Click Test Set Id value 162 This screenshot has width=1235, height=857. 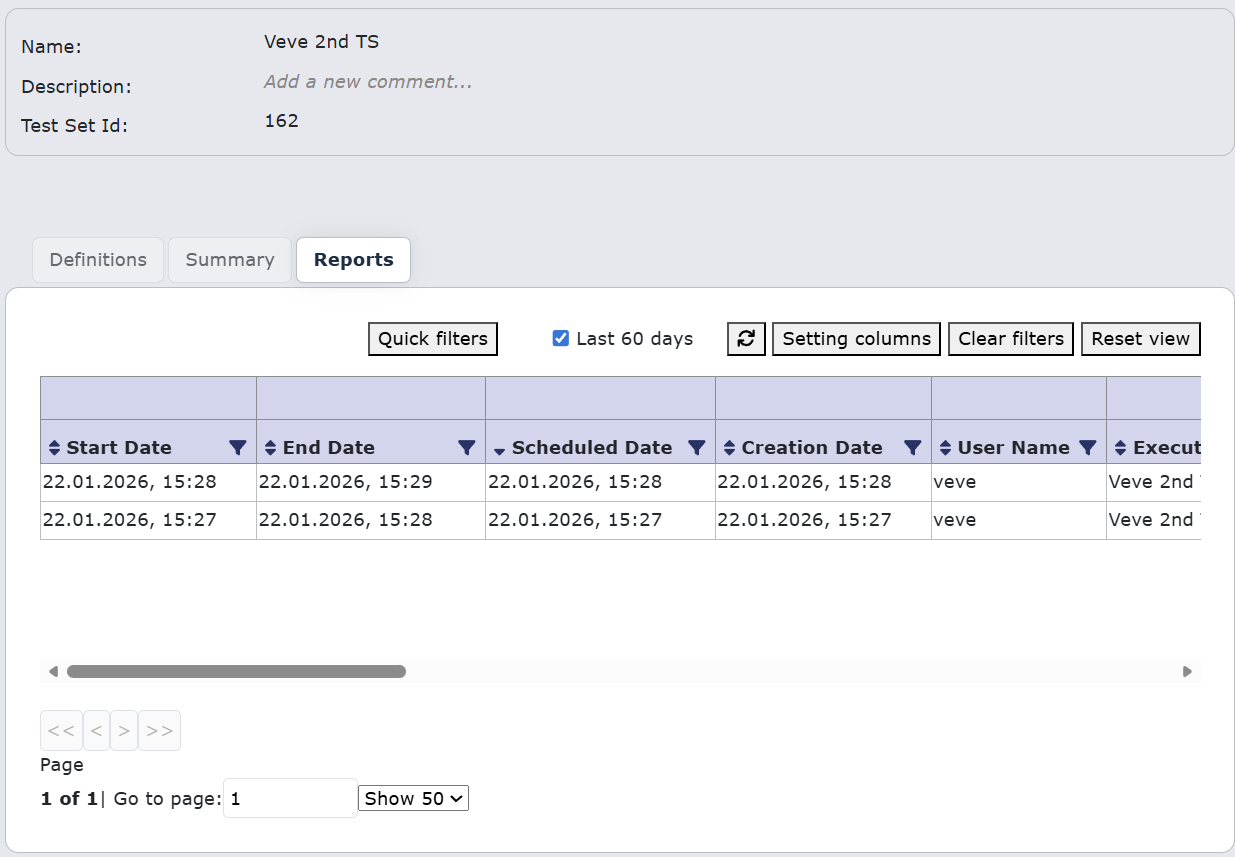click(281, 121)
